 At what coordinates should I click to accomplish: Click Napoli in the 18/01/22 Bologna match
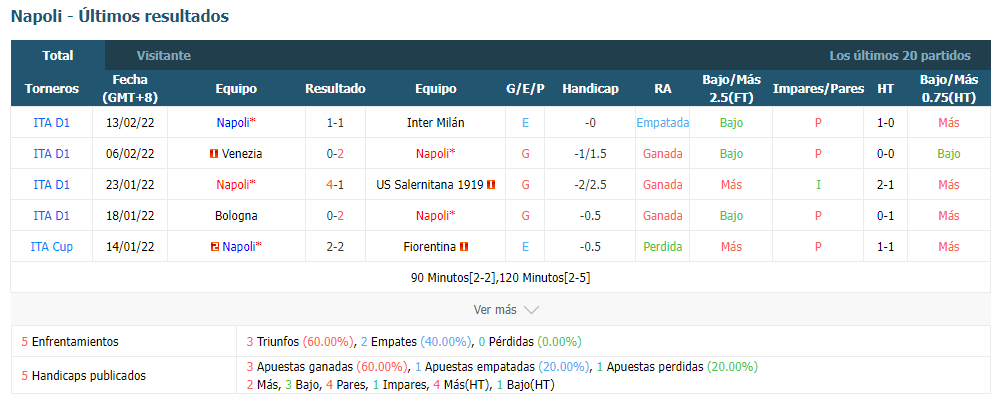(436, 215)
